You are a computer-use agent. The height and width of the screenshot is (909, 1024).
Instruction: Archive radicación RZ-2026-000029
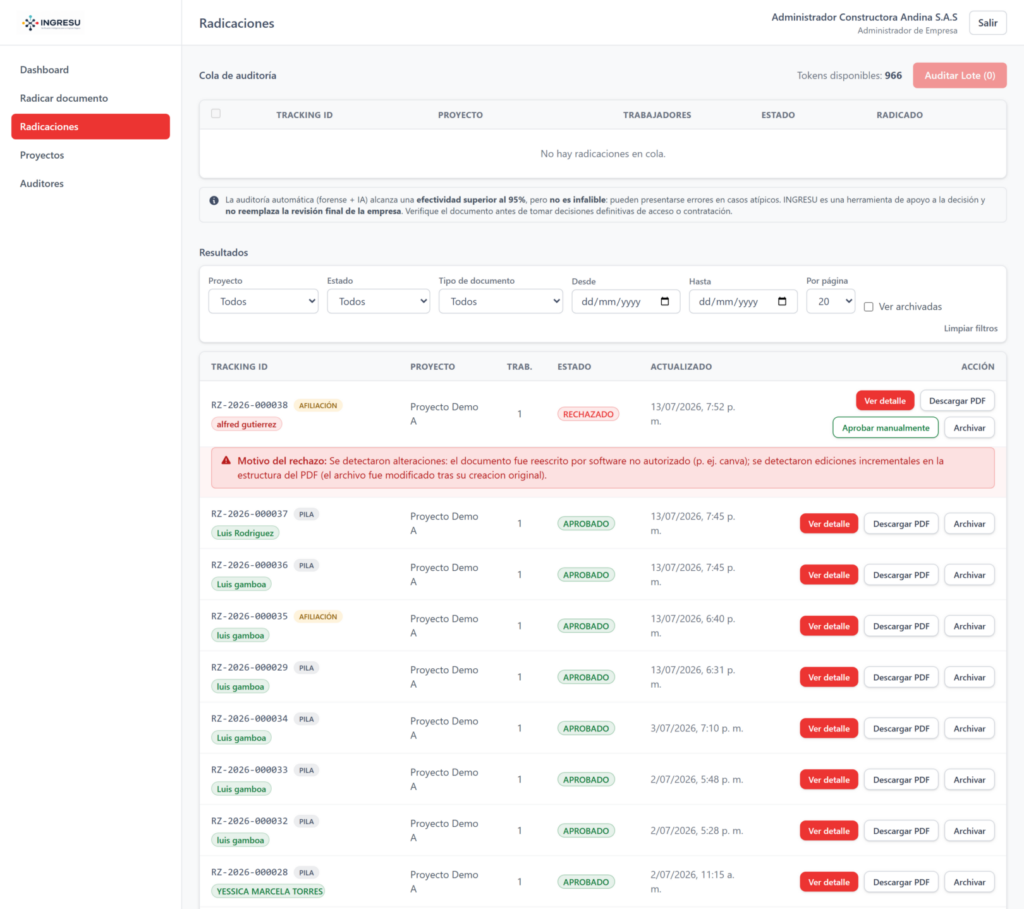pos(969,677)
